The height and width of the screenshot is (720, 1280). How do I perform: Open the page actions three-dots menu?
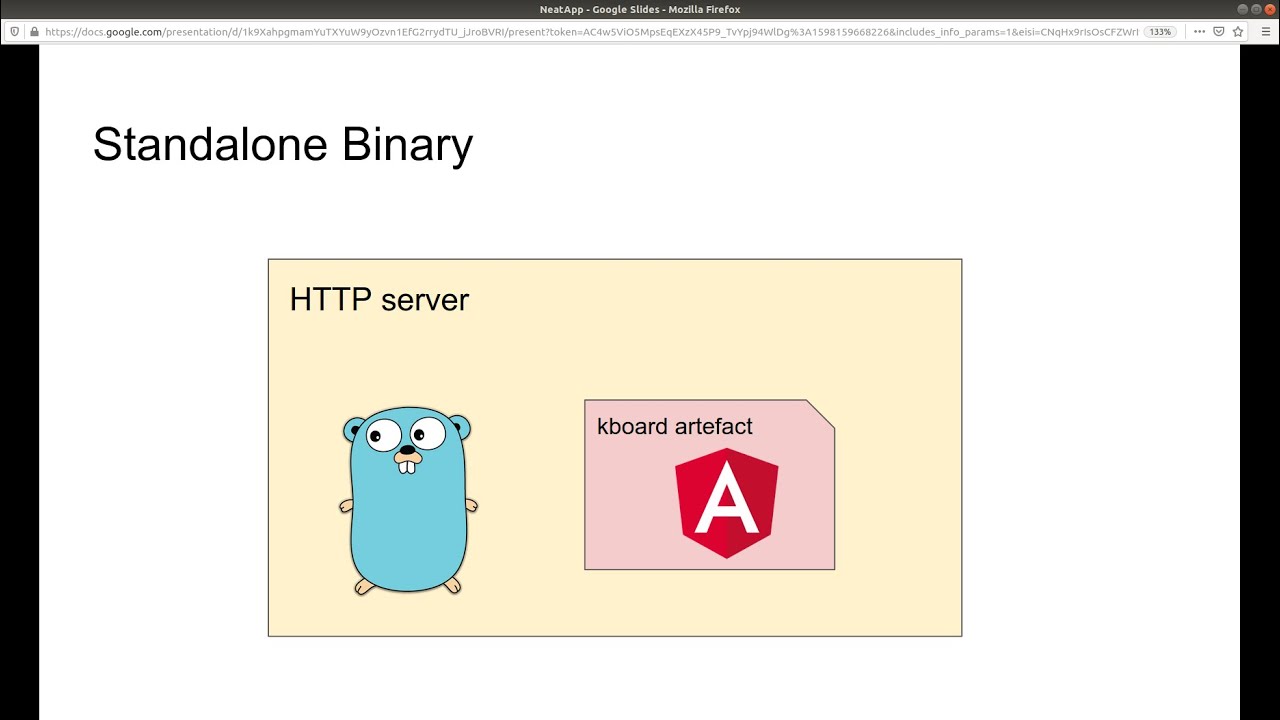pos(1199,32)
